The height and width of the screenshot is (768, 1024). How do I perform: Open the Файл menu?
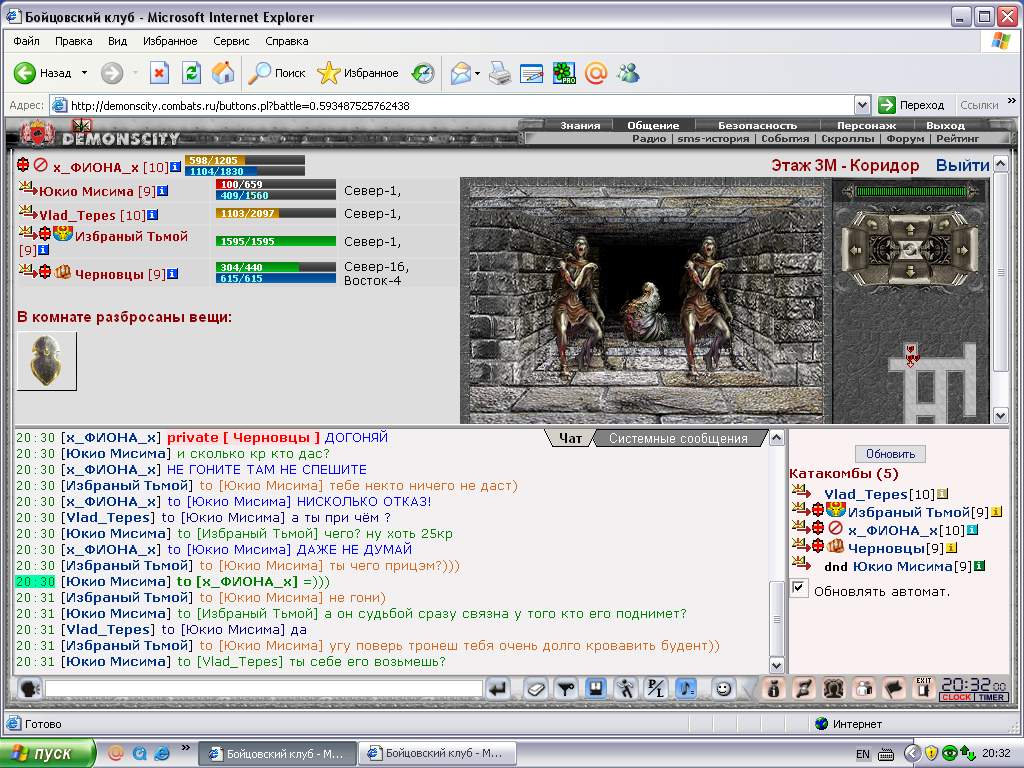pyautogui.click(x=26, y=40)
